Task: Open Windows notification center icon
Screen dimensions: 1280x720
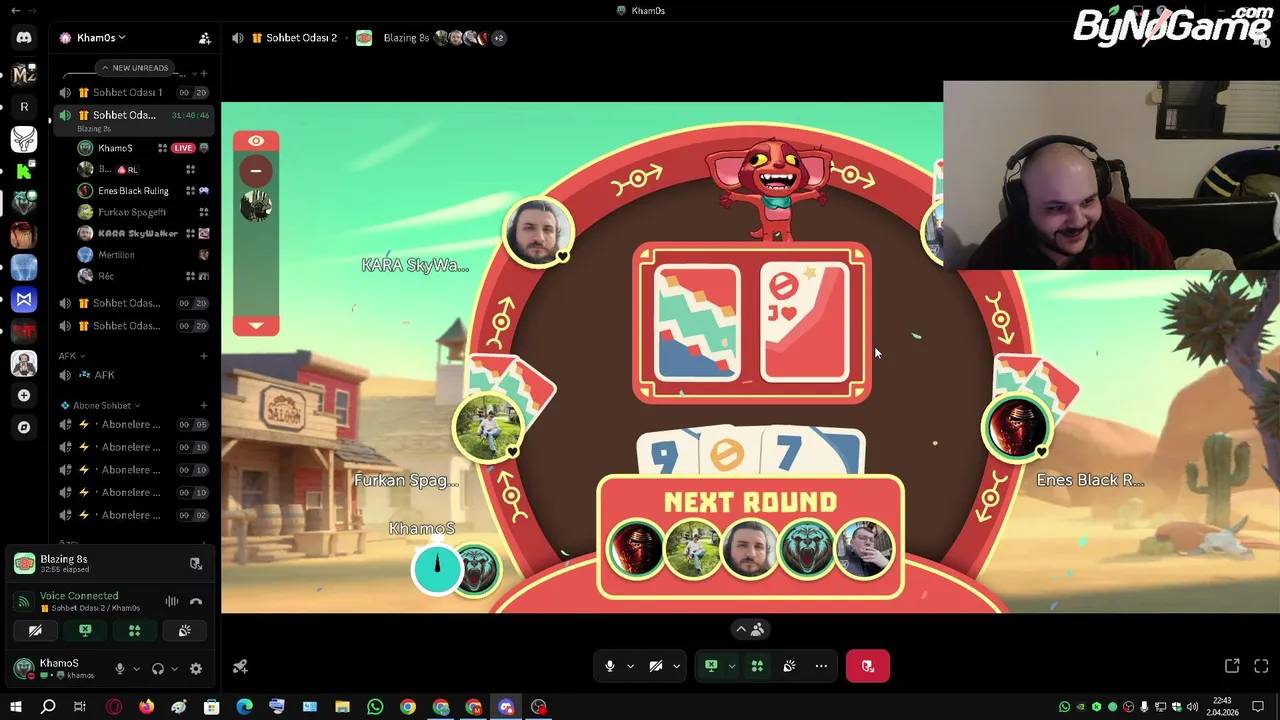Action: 1258,707
